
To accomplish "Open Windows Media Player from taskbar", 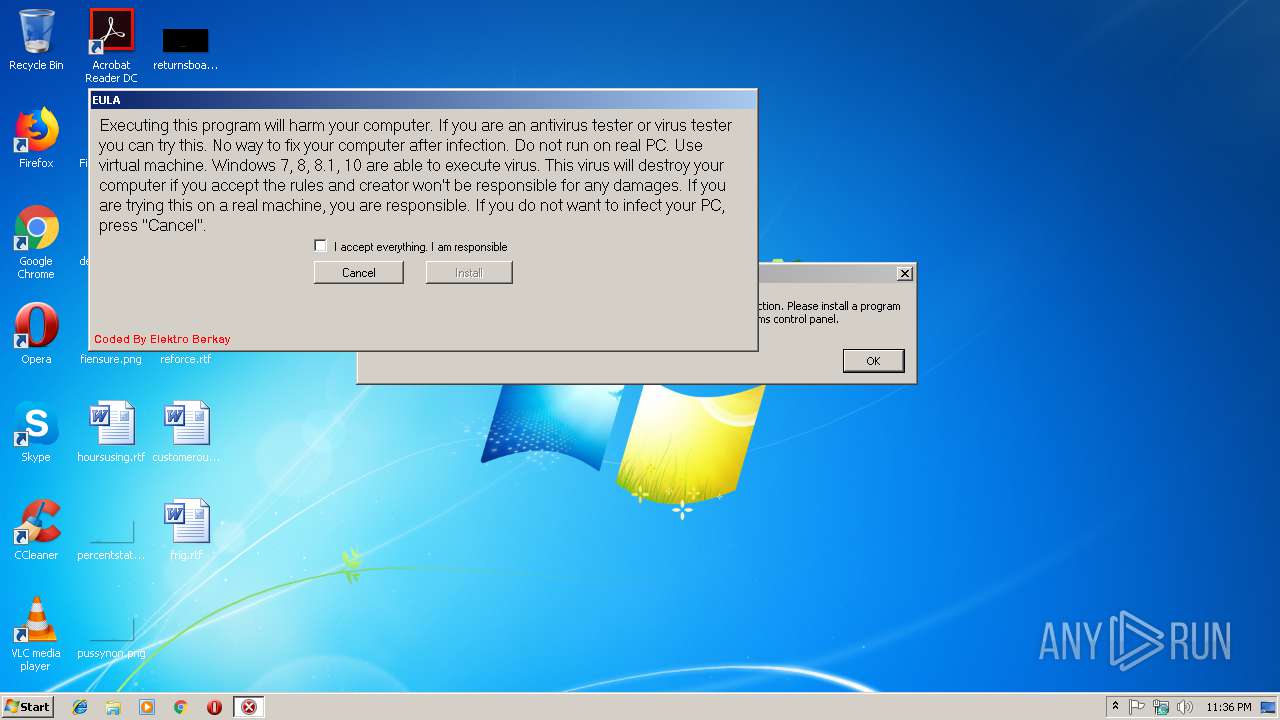I will [x=147, y=707].
